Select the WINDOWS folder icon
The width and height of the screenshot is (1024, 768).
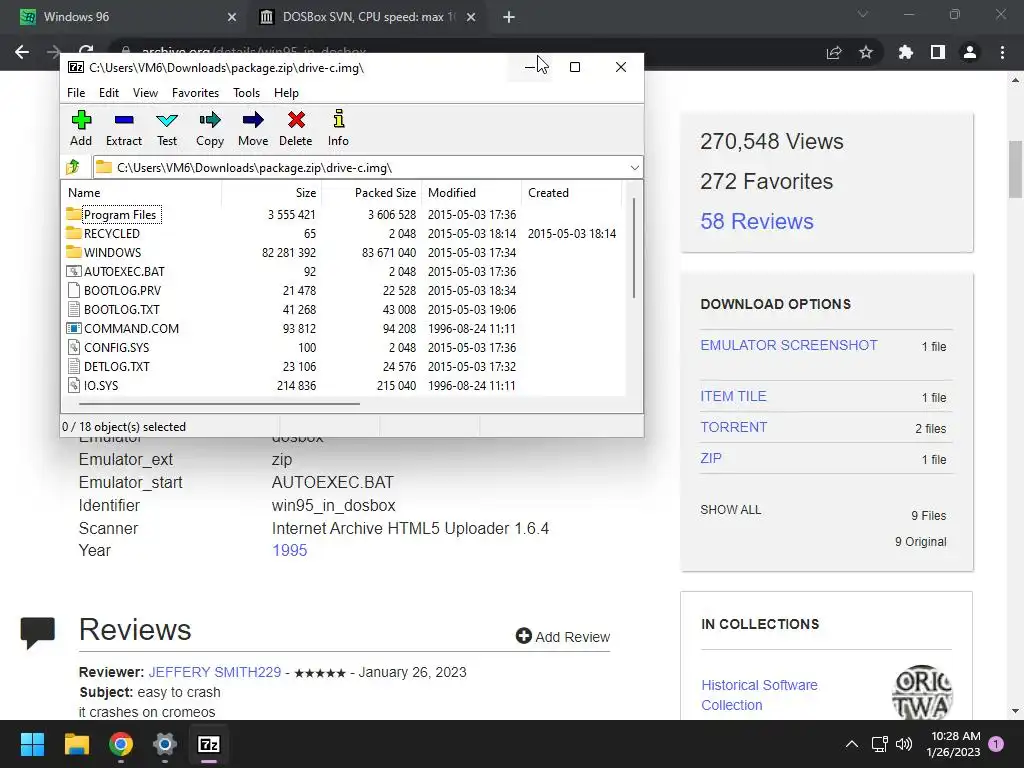(74, 252)
